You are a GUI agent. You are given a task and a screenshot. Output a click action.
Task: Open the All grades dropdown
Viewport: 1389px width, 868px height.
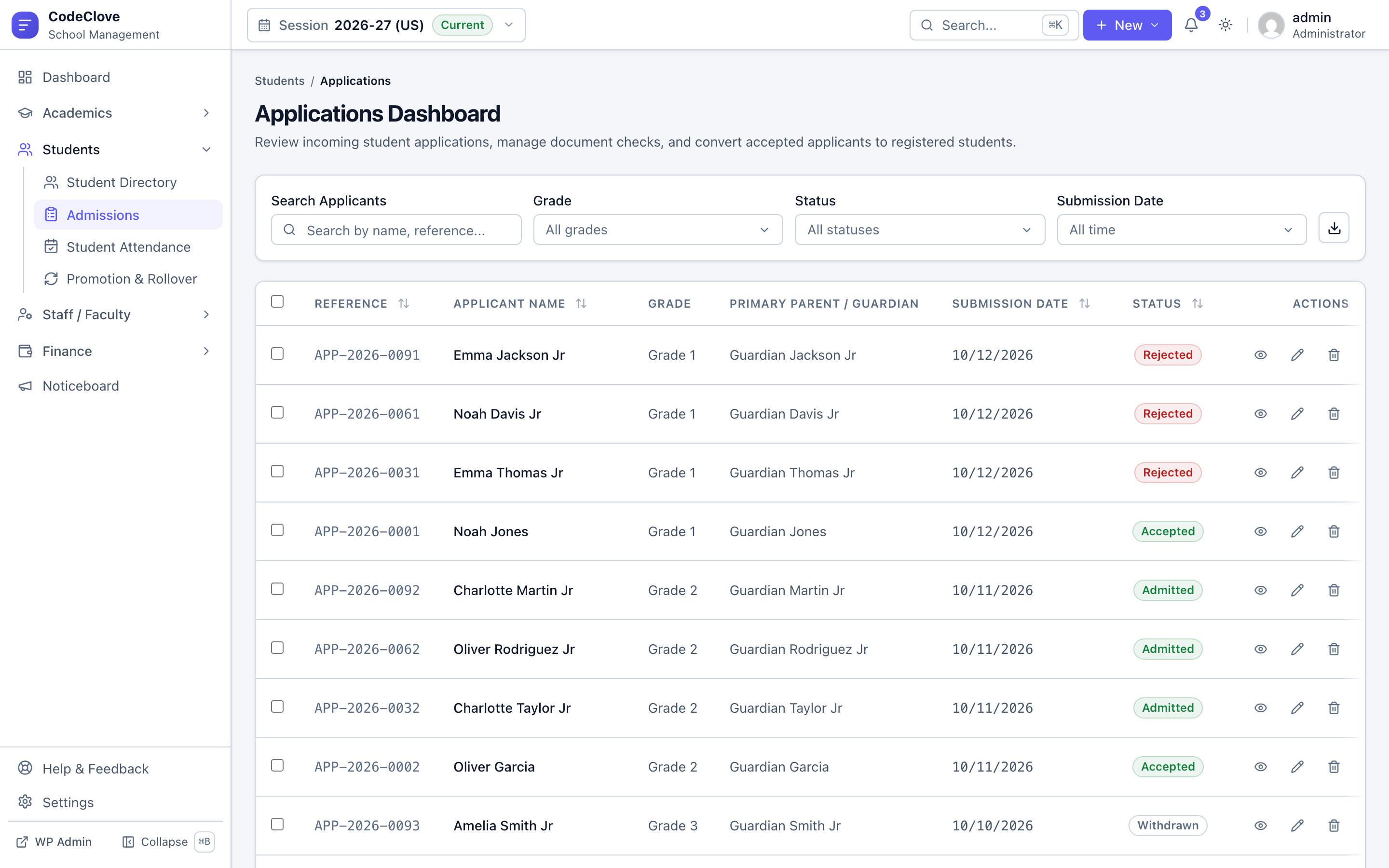(x=658, y=230)
